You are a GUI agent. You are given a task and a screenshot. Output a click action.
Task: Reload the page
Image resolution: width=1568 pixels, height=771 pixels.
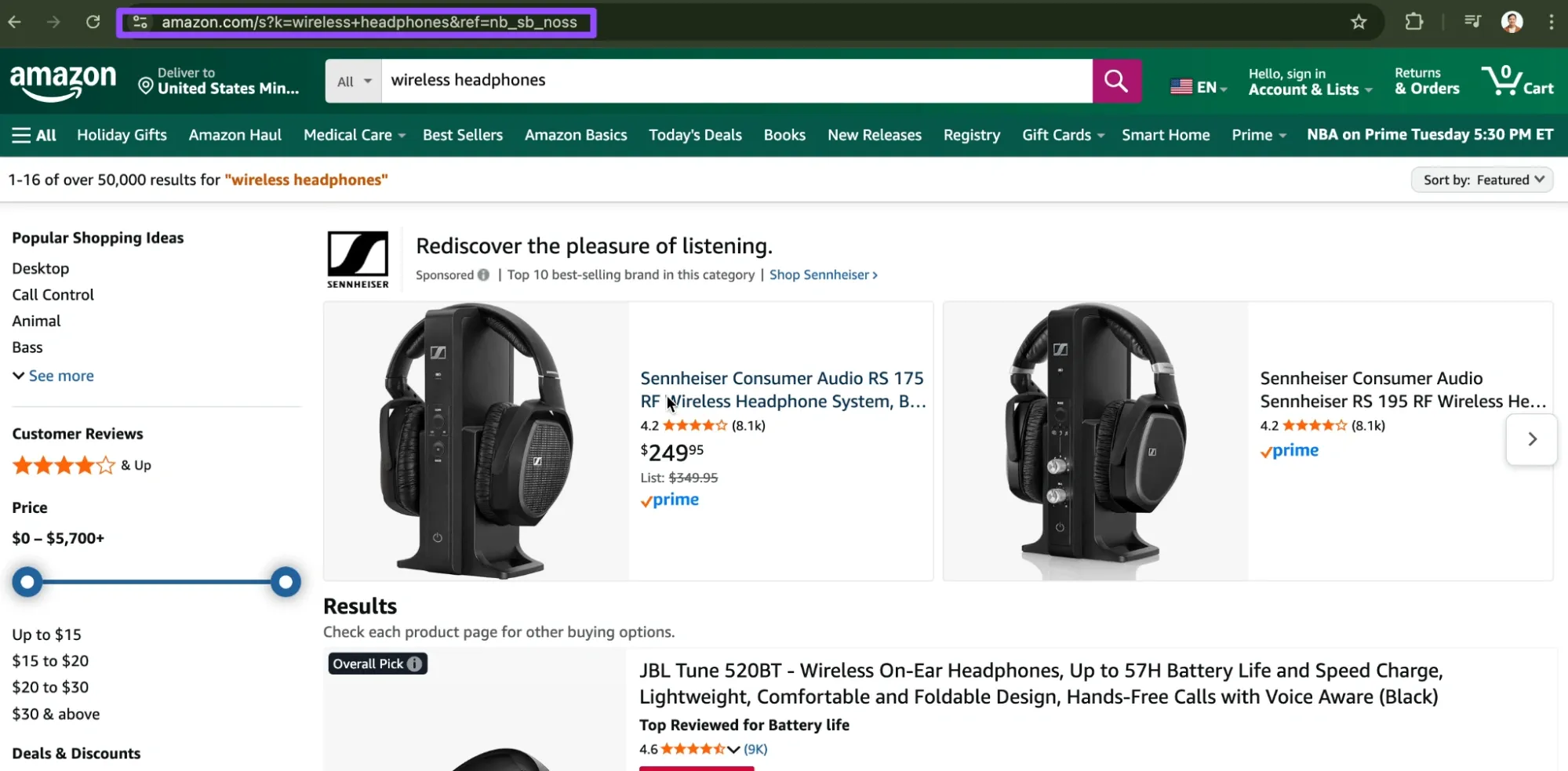click(x=93, y=22)
